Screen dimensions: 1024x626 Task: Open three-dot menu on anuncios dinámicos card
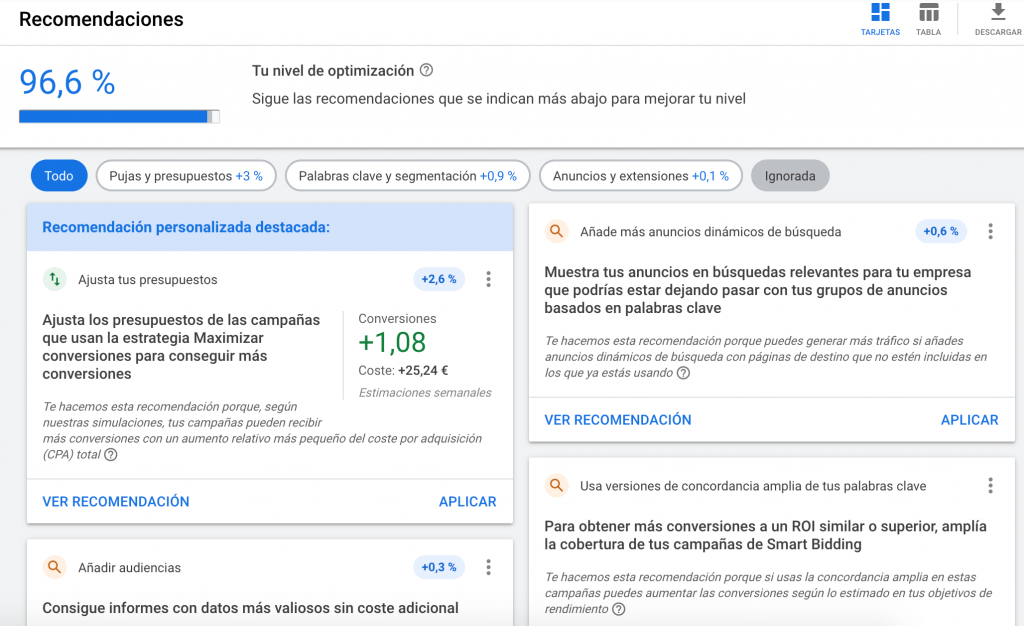pyautogui.click(x=990, y=230)
